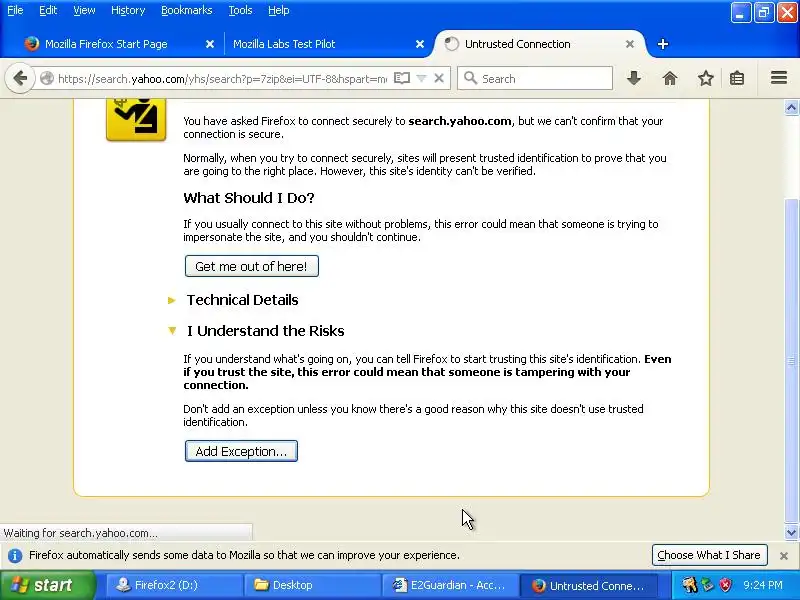The image size is (800, 600).
Task: Close the Untrusted Connection tab
Action: tap(630, 44)
